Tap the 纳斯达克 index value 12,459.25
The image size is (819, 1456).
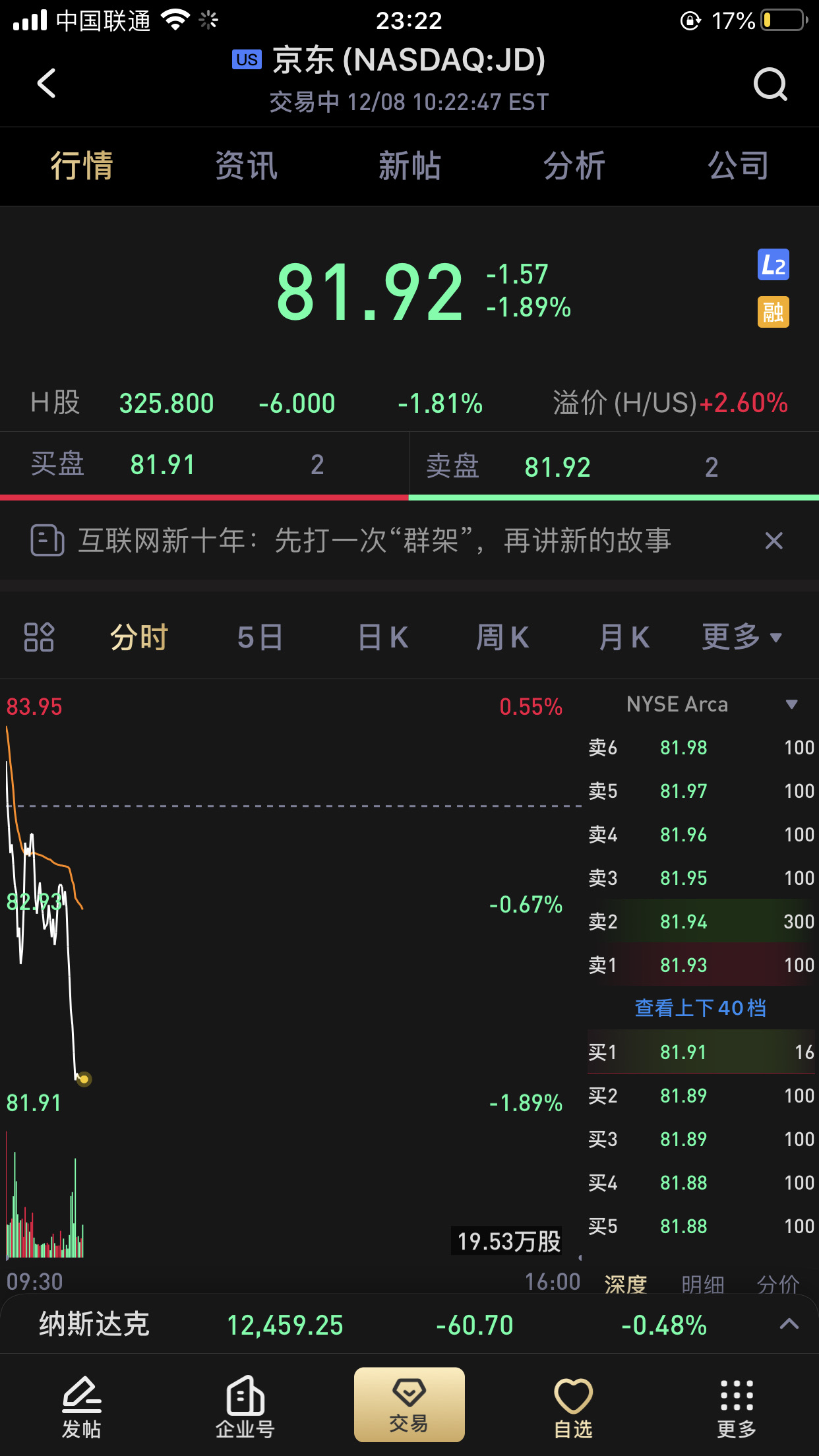tap(285, 1325)
